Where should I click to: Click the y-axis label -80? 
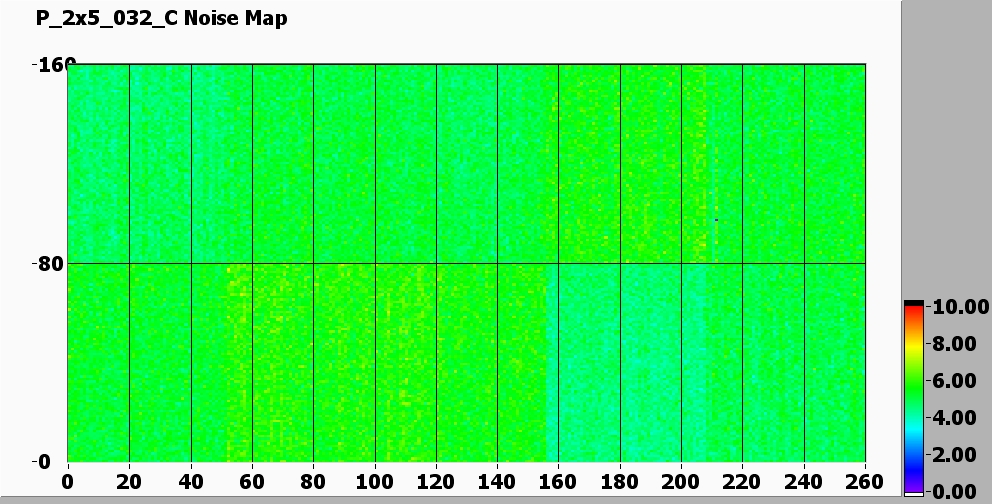(x=48, y=264)
